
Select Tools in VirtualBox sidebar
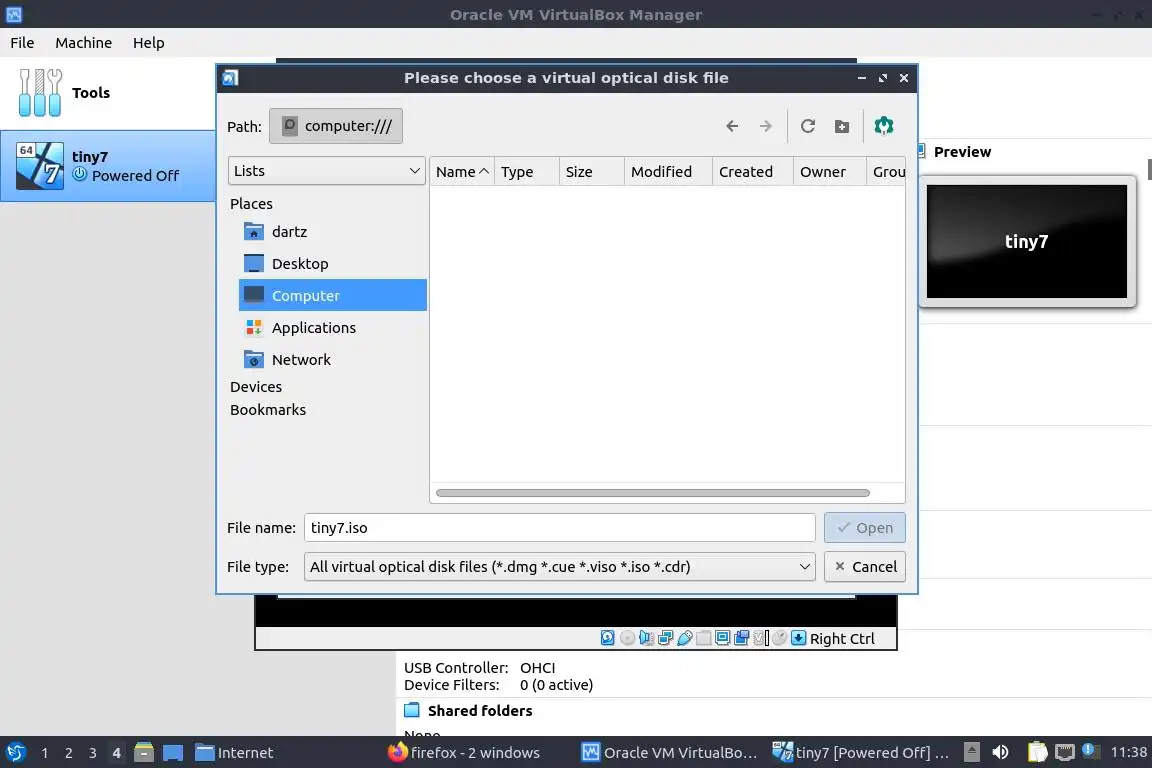point(107,93)
